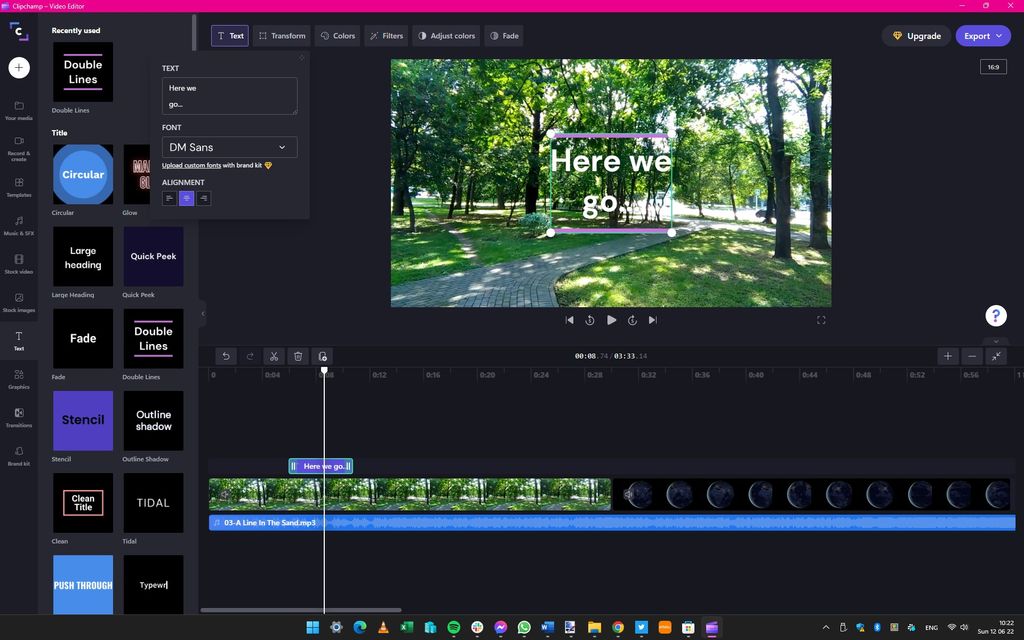Align text left
Screen dimensions: 1024x640
pos(169,199)
